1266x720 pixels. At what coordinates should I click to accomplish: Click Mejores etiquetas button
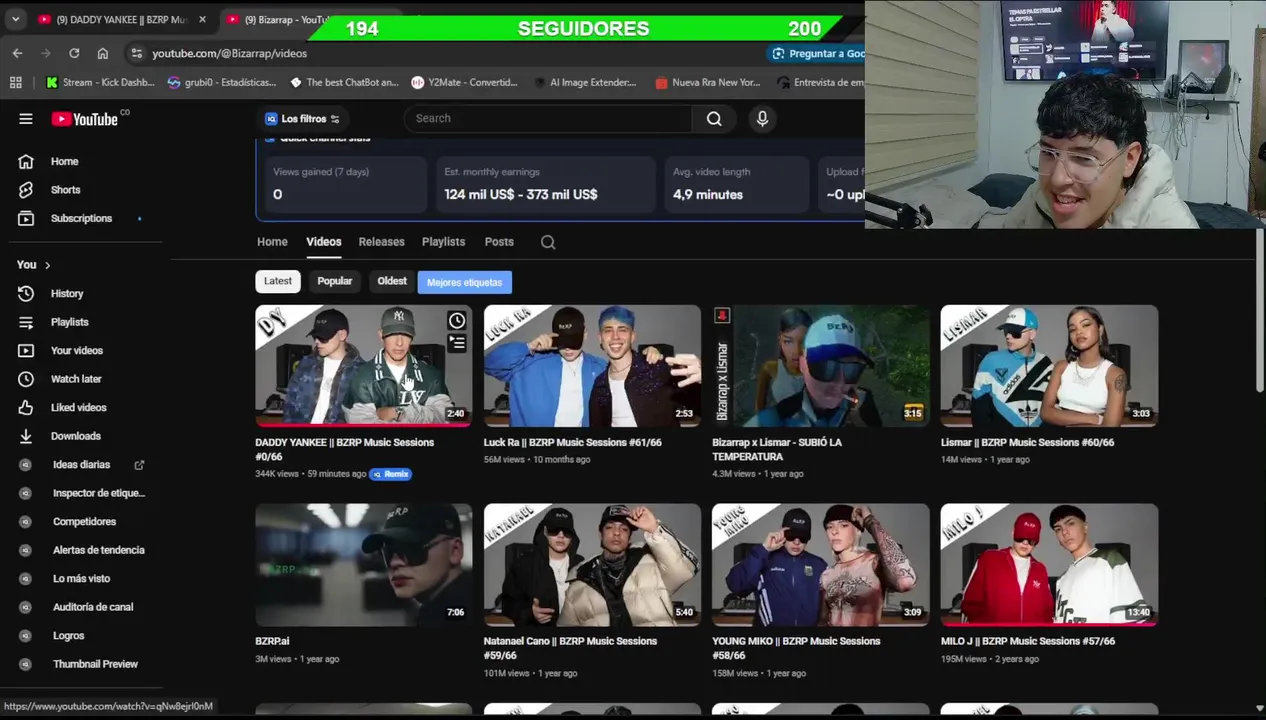tap(465, 282)
